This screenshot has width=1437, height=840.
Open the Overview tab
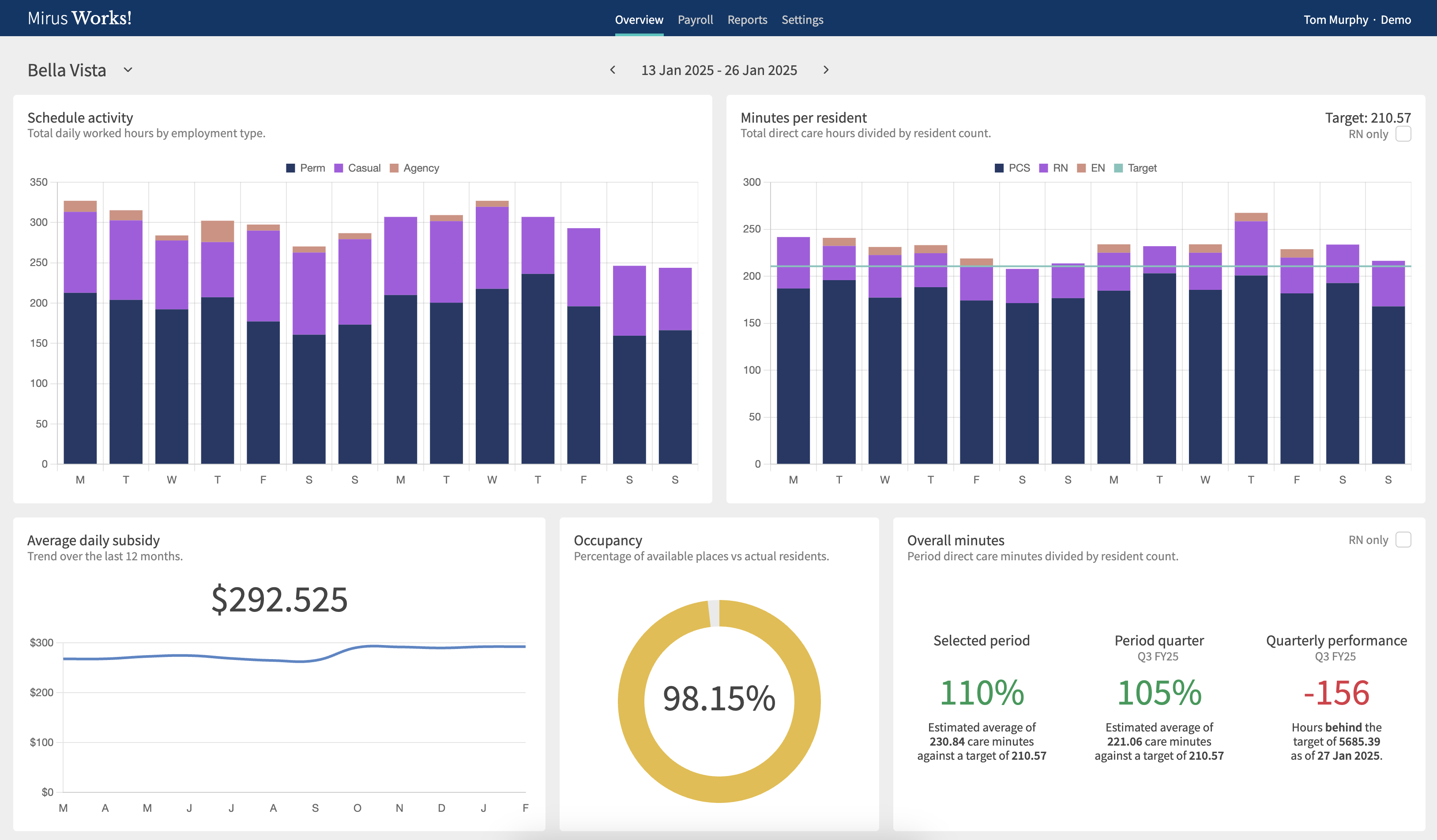coord(639,19)
